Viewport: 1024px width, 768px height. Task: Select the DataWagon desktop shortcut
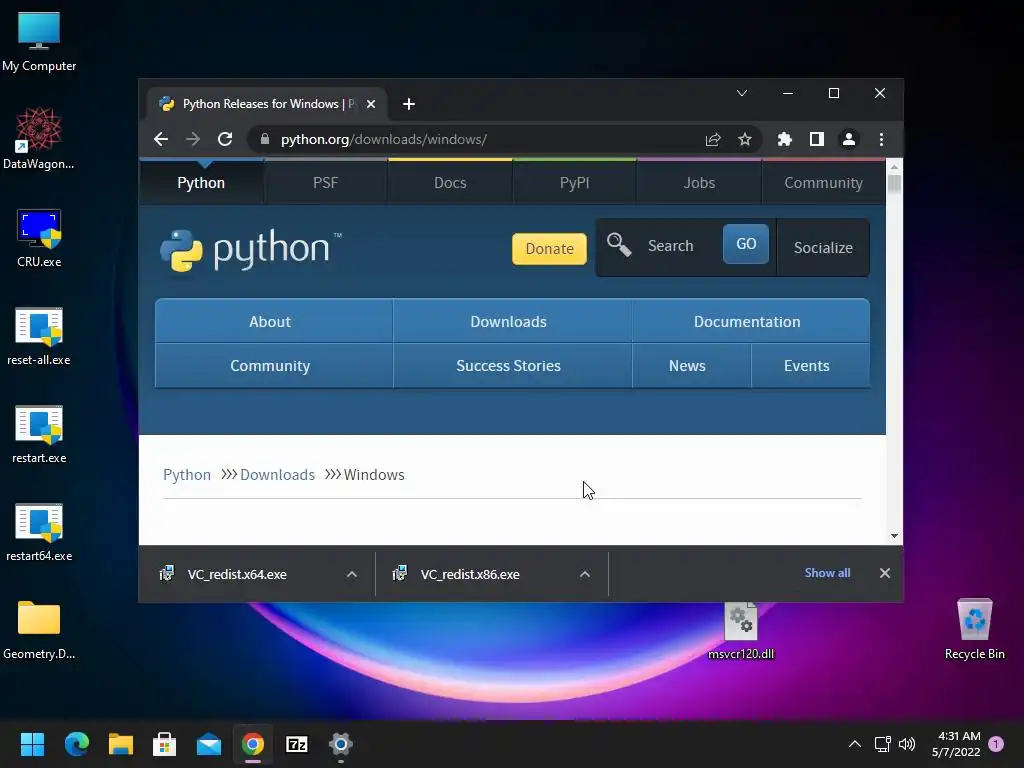click(39, 138)
